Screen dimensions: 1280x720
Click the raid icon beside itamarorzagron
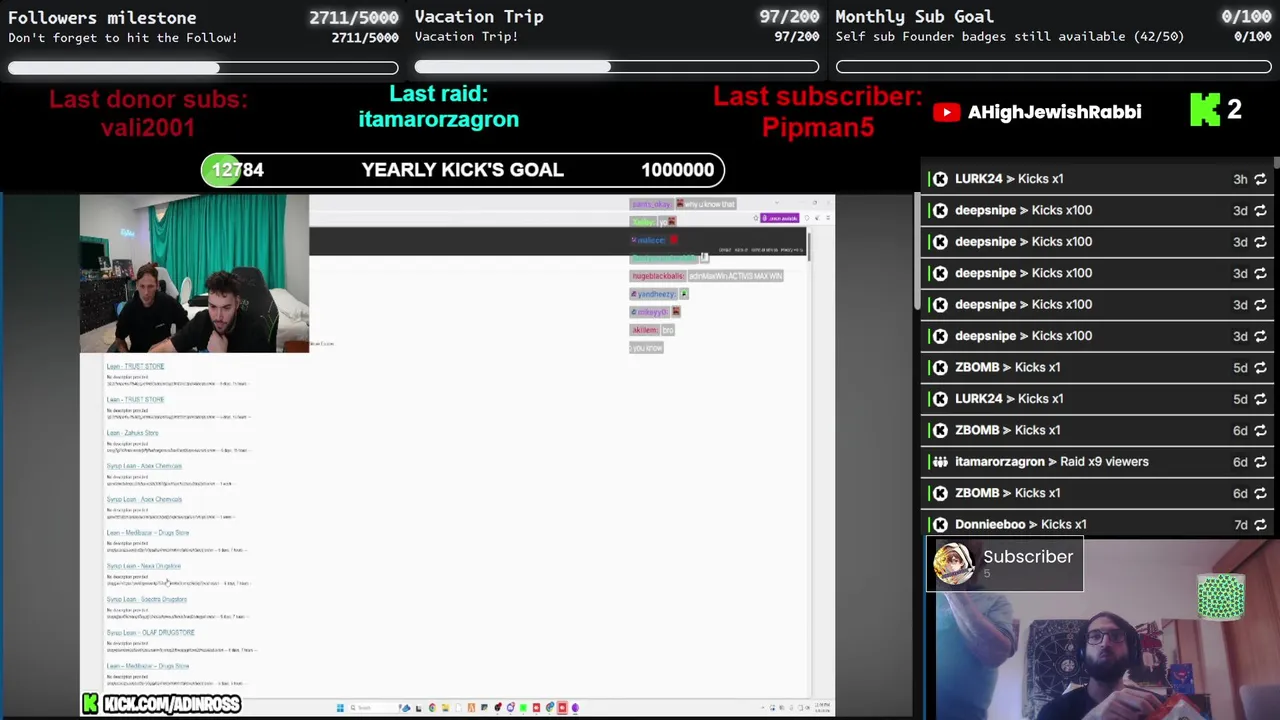(x=940, y=462)
